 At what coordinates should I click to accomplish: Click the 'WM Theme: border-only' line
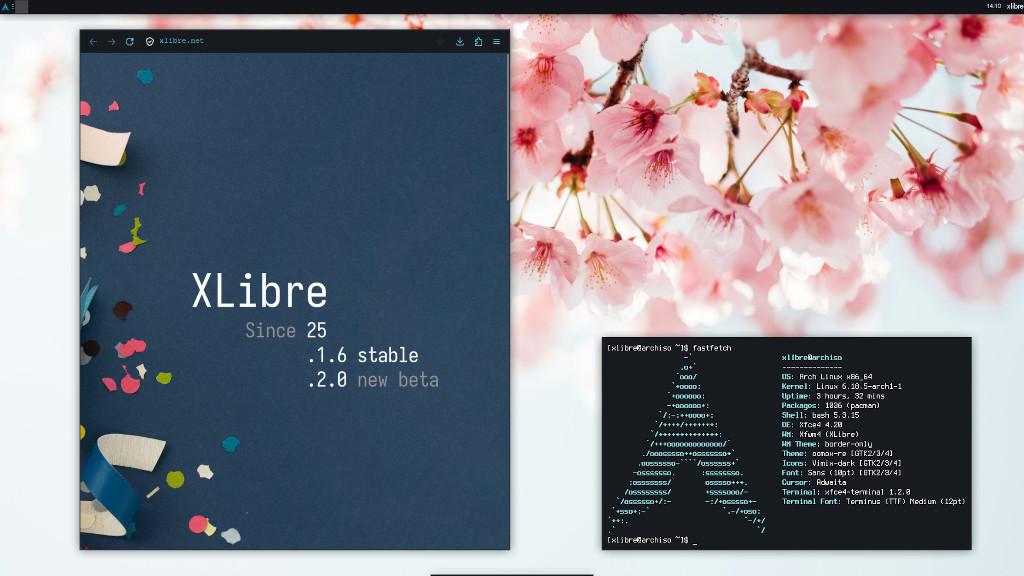827,444
